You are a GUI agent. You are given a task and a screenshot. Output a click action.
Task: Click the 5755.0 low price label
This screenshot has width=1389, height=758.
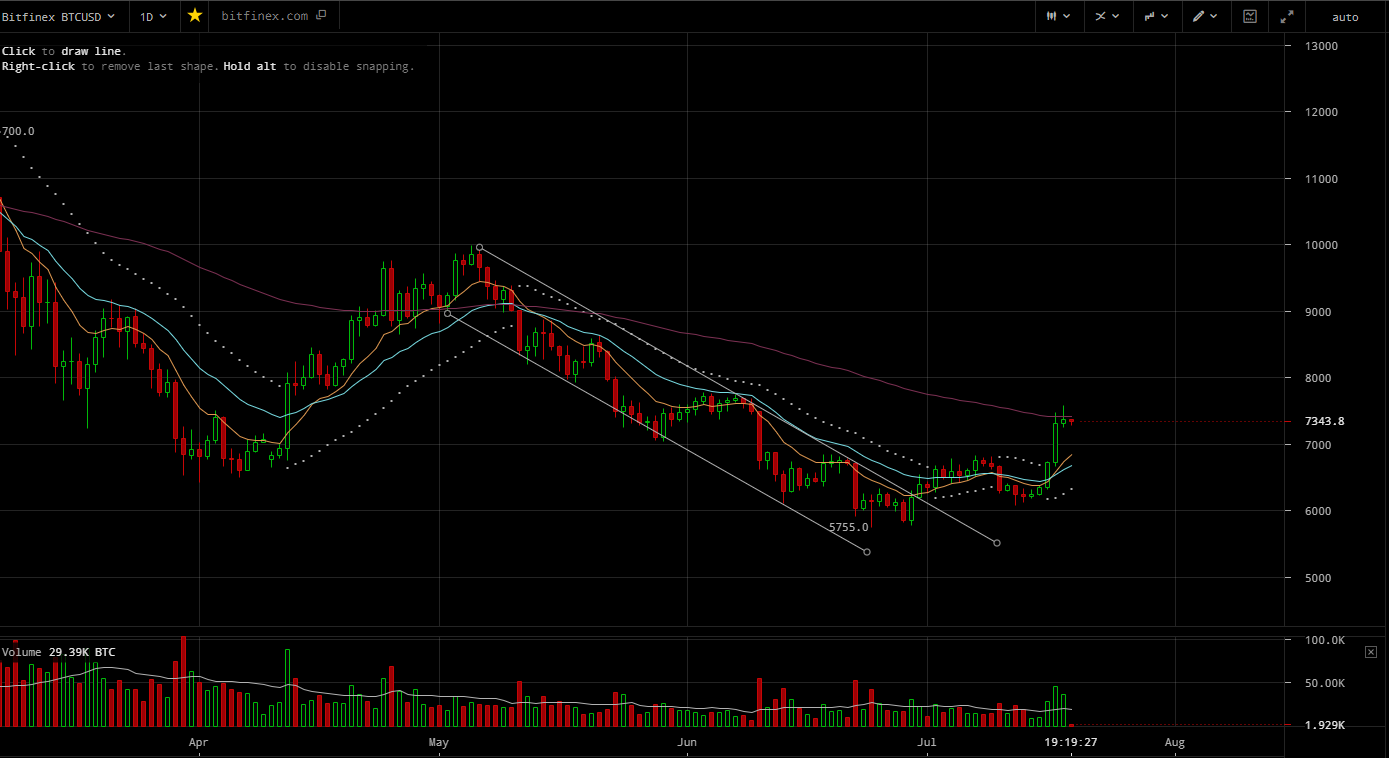(x=849, y=527)
